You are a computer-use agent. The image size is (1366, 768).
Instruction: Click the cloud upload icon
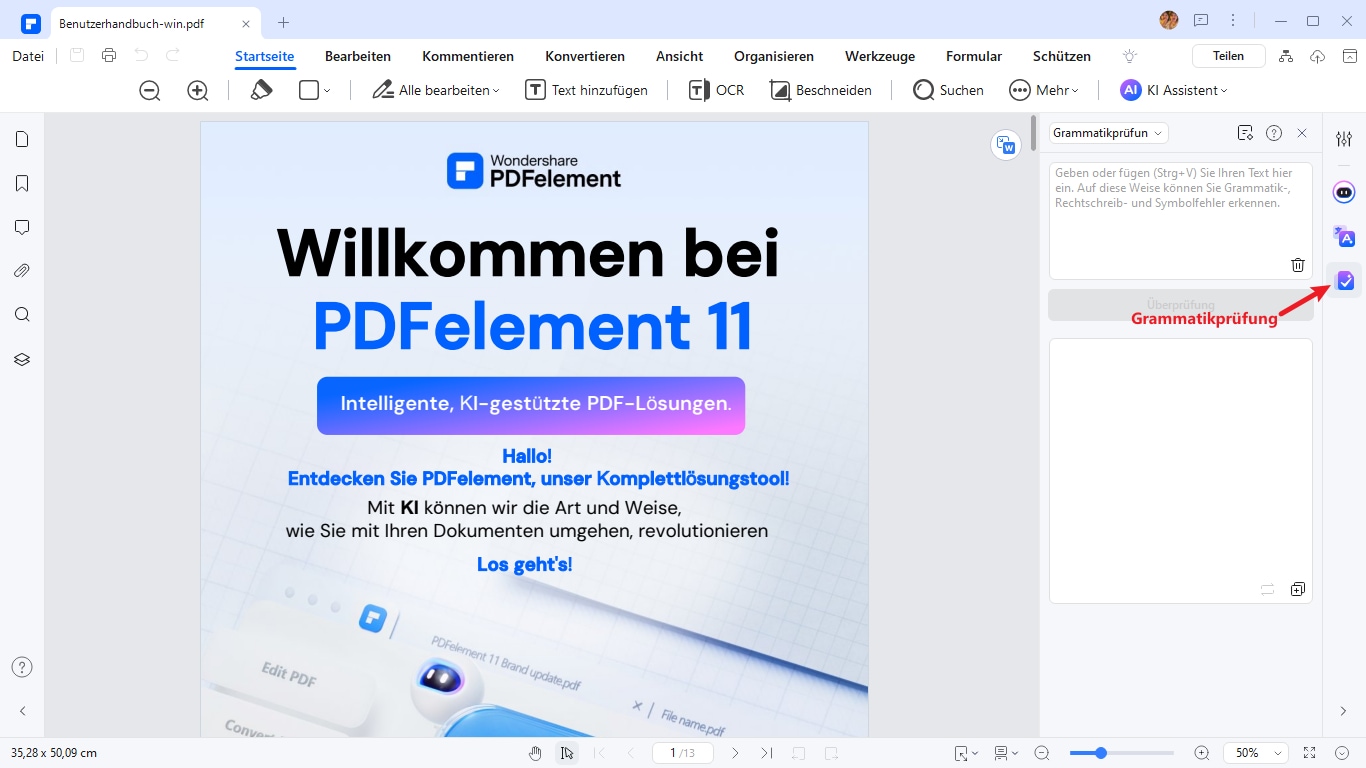click(1318, 56)
